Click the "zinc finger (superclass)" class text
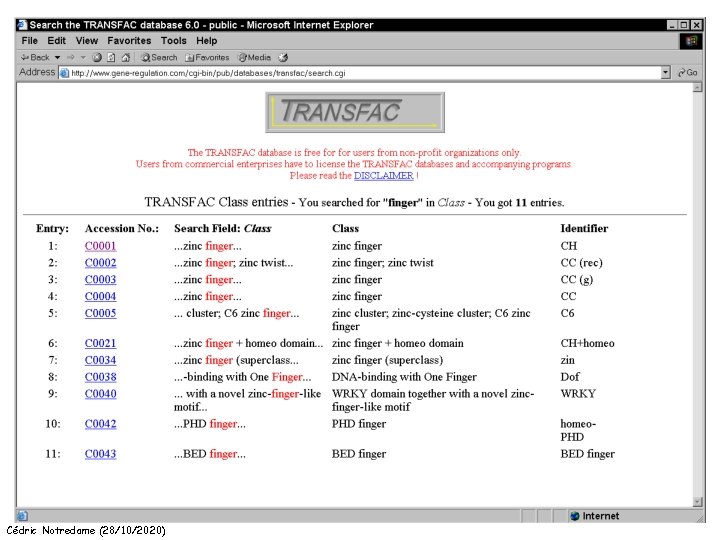The width and height of the screenshot is (720, 540). pyautogui.click(x=387, y=360)
